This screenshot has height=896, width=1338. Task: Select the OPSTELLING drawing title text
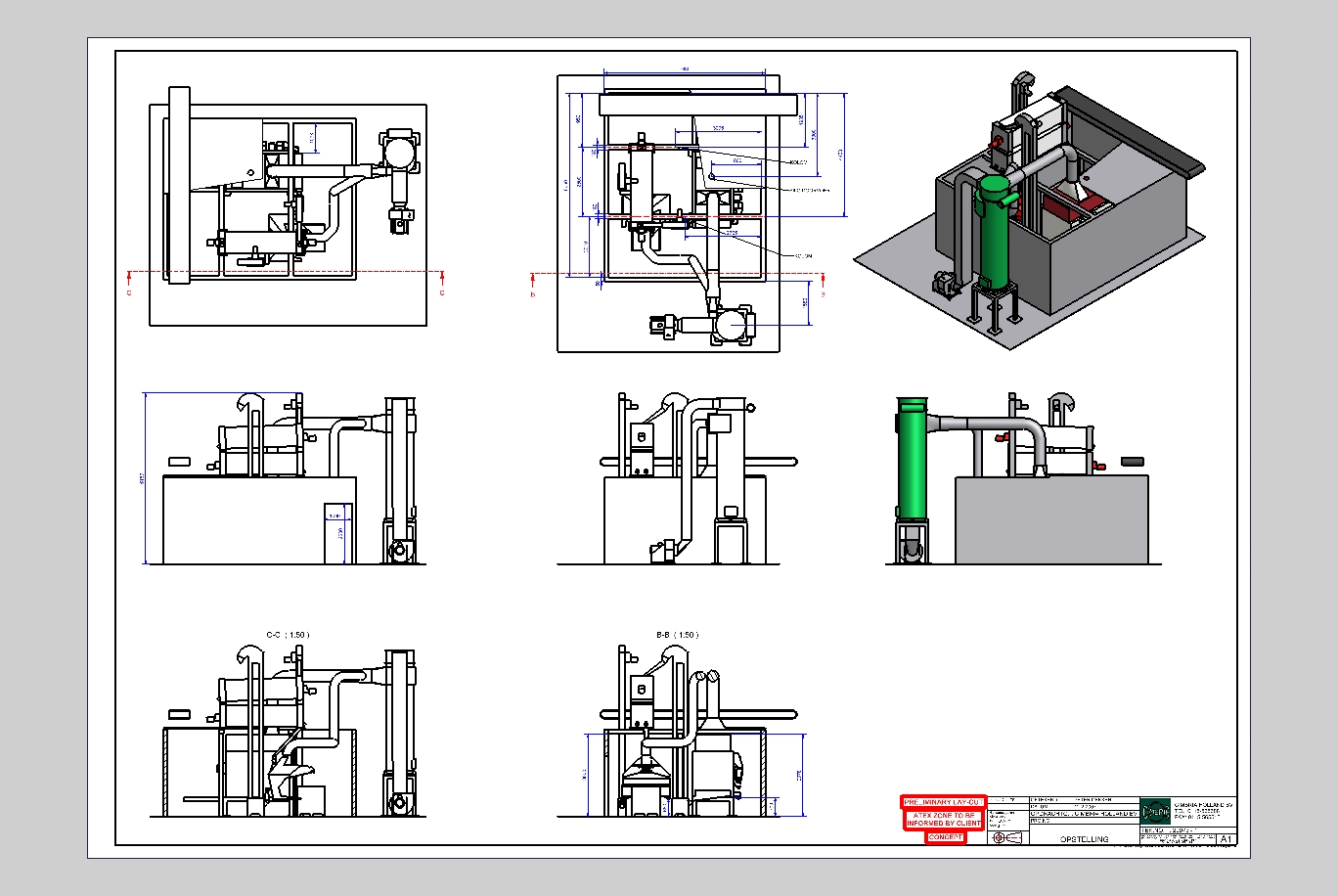(x=1085, y=839)
